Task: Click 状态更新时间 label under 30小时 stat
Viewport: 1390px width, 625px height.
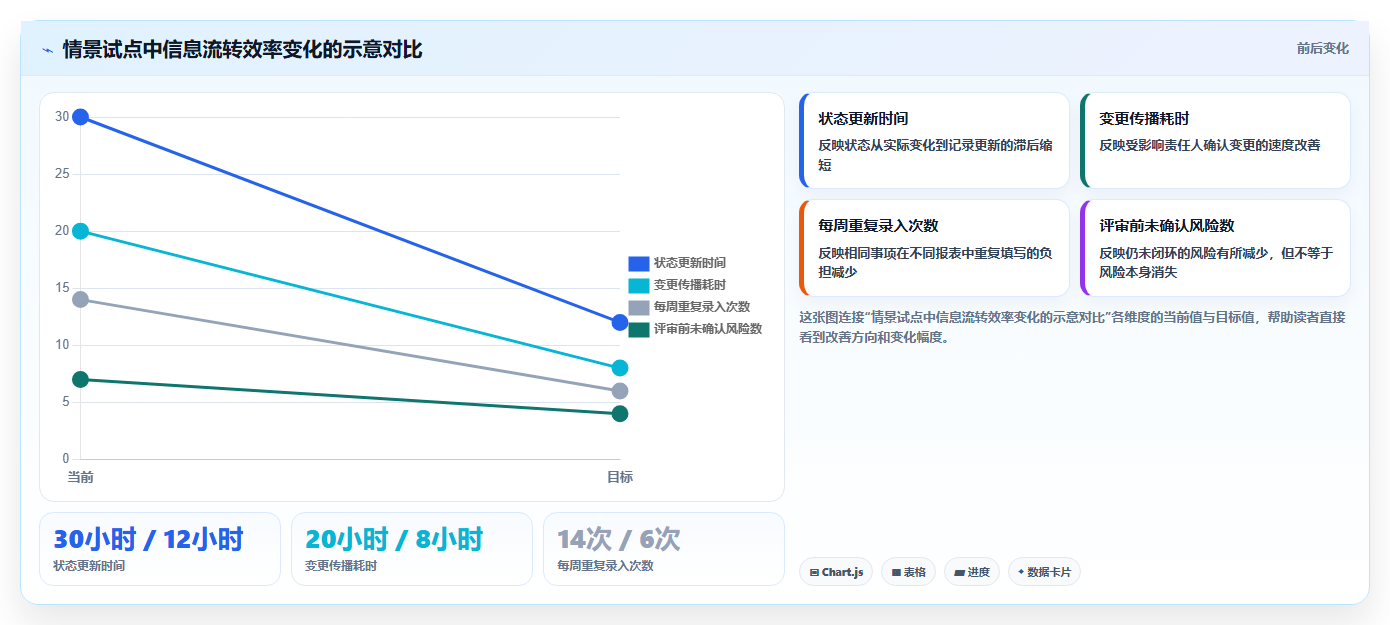Action: (x=89, y=566)
